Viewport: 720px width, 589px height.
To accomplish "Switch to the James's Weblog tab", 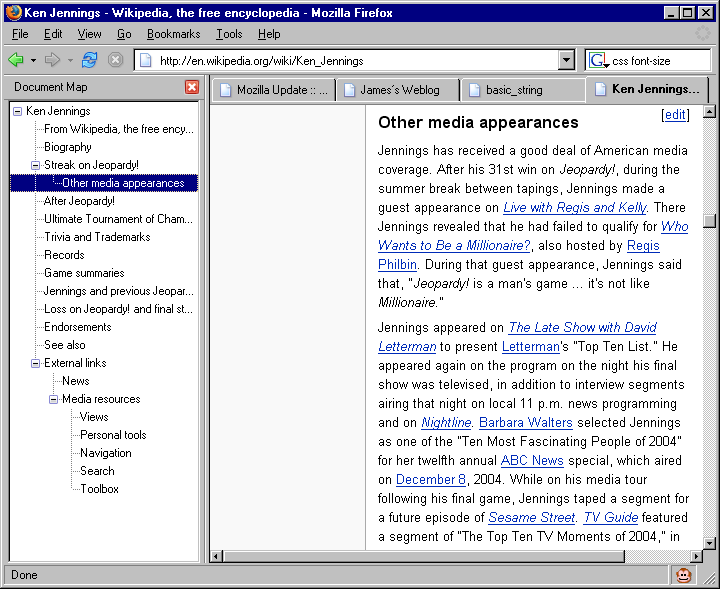I will click(x=398, y=90).
